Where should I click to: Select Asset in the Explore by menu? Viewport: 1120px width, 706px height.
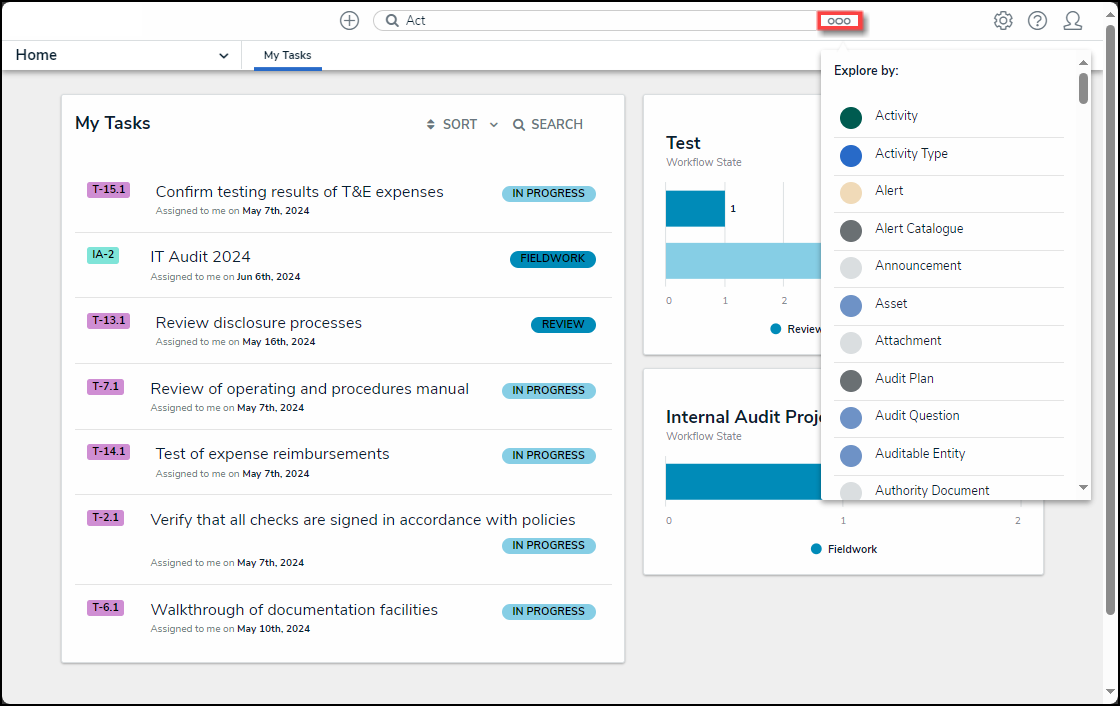point(891,304)
